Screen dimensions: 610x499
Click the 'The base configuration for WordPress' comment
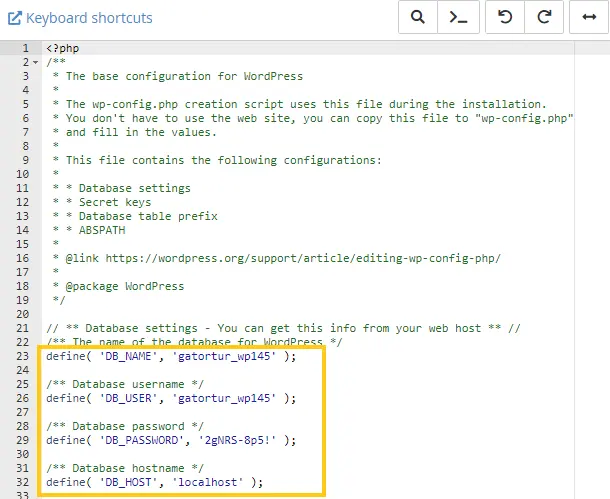coord(184,76)
